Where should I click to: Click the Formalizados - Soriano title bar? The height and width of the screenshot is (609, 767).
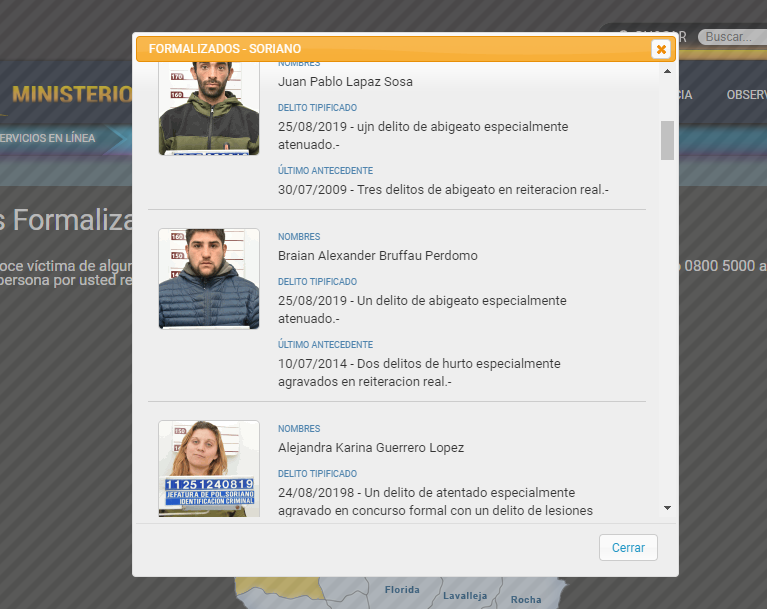pos(390,49)
